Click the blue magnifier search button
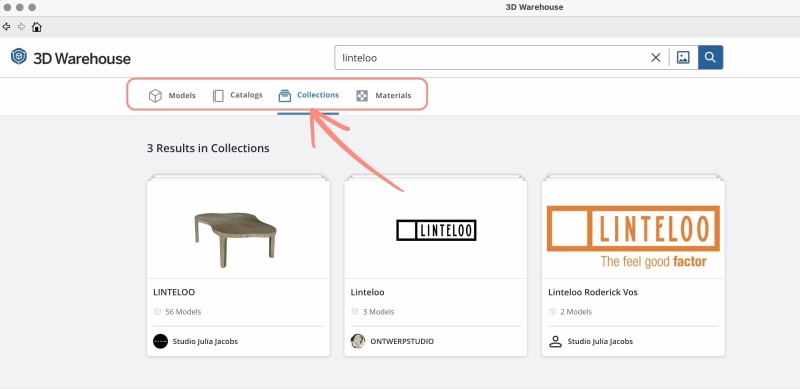Screen dimensions: 800x389 click(x=710, y=58)
